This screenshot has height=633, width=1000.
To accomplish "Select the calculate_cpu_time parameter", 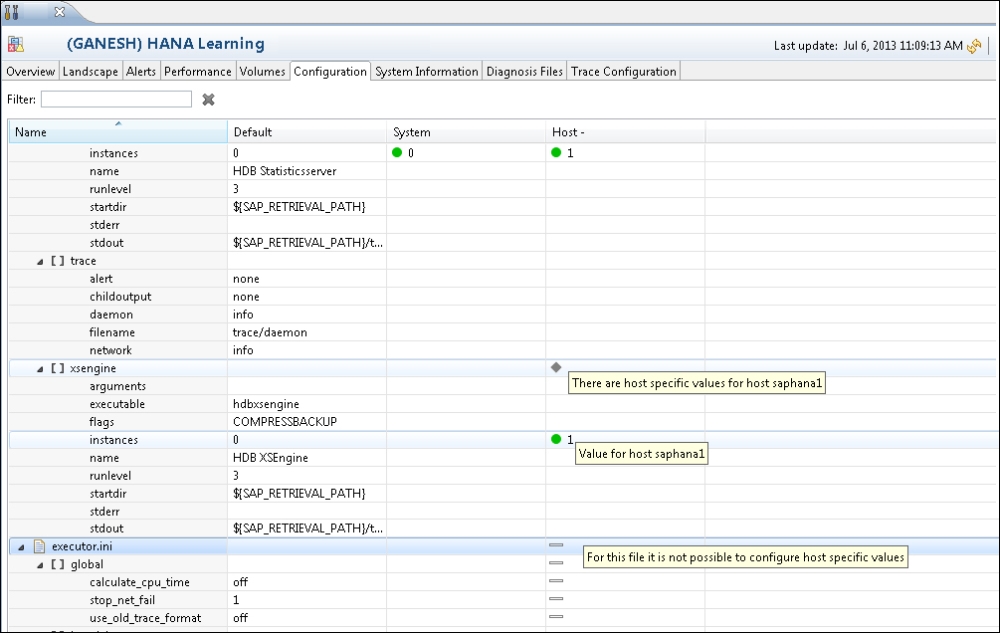I will tap(504, 582).
